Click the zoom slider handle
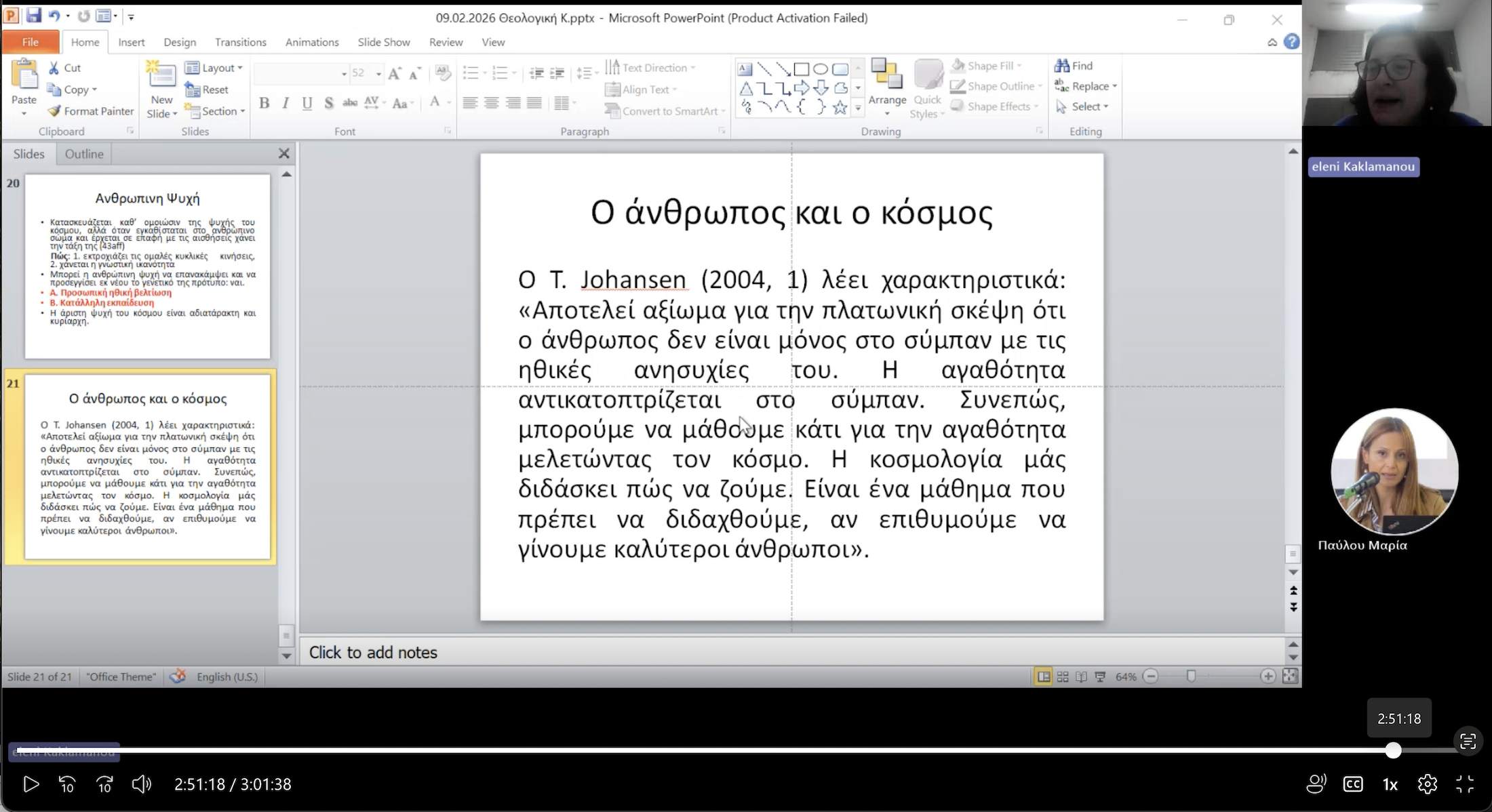This screenshot has height=812, width=1492. [1192, 676]
